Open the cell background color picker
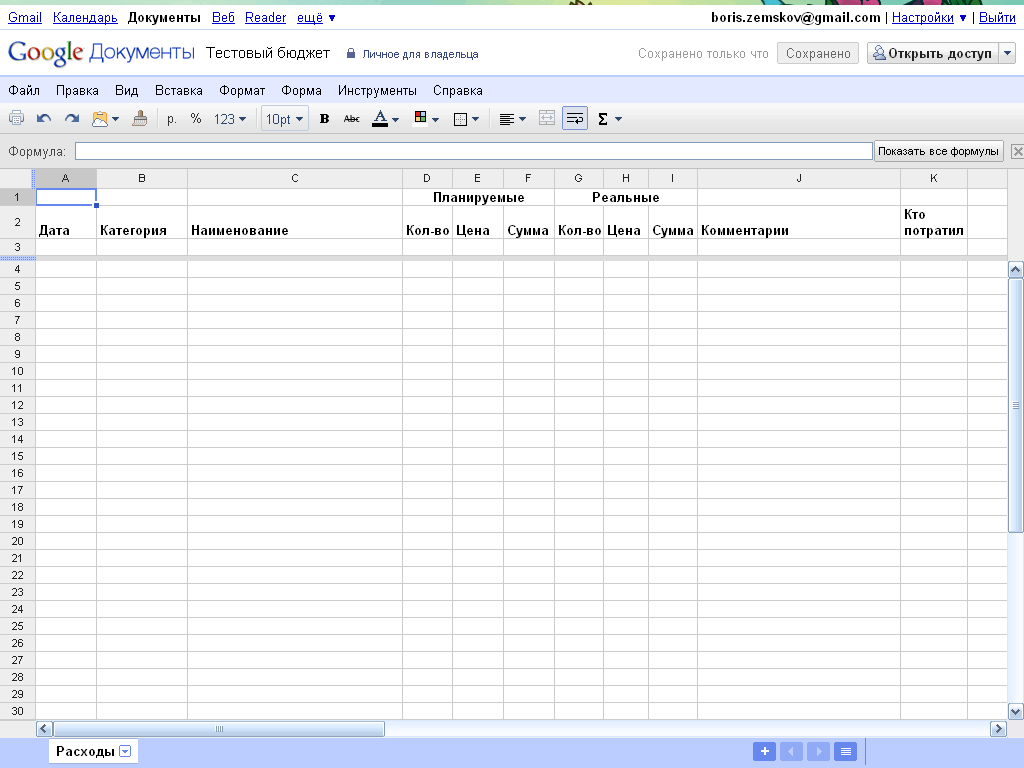 (426, 119)
